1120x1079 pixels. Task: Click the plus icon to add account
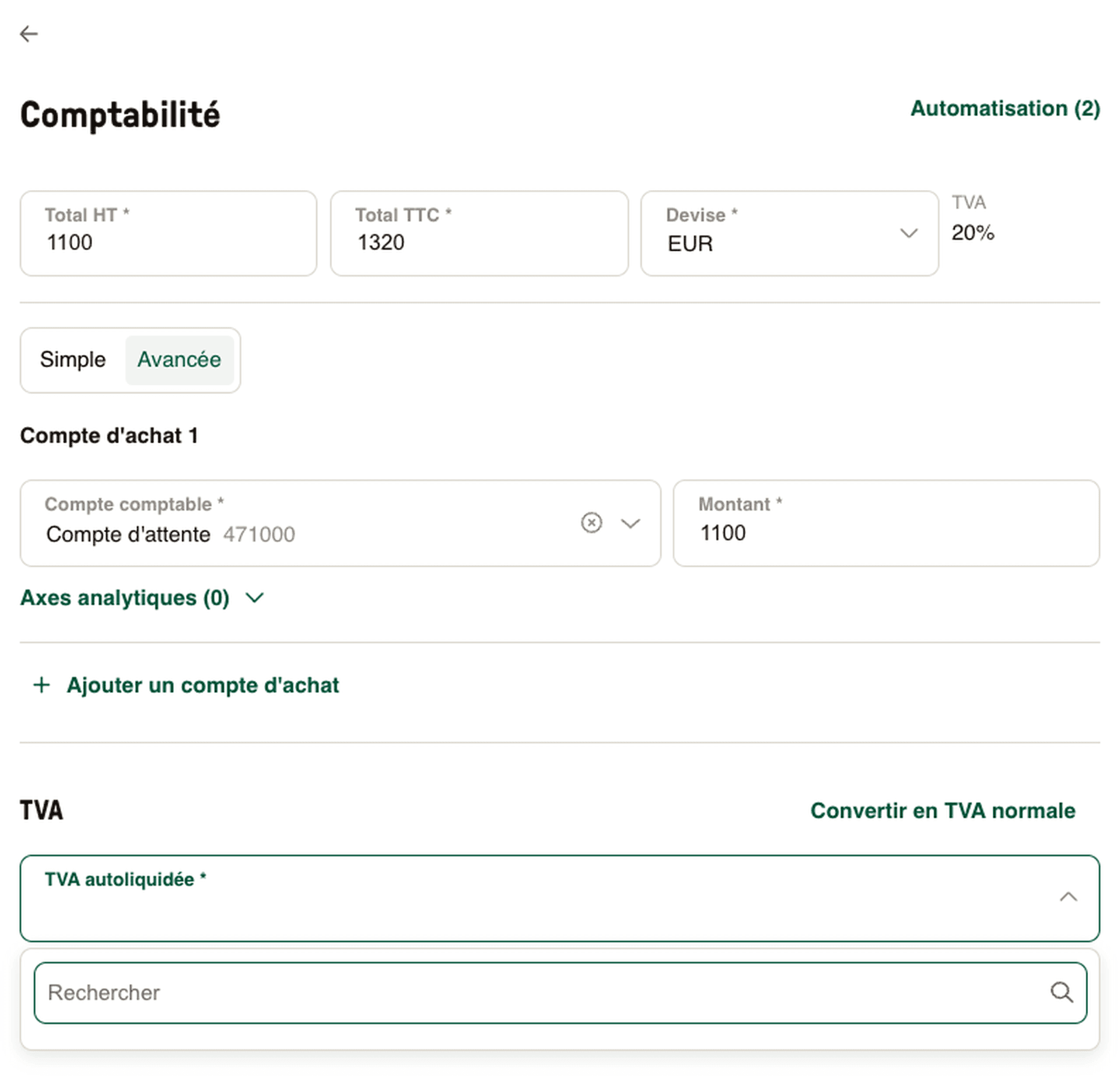pos(41,685)
